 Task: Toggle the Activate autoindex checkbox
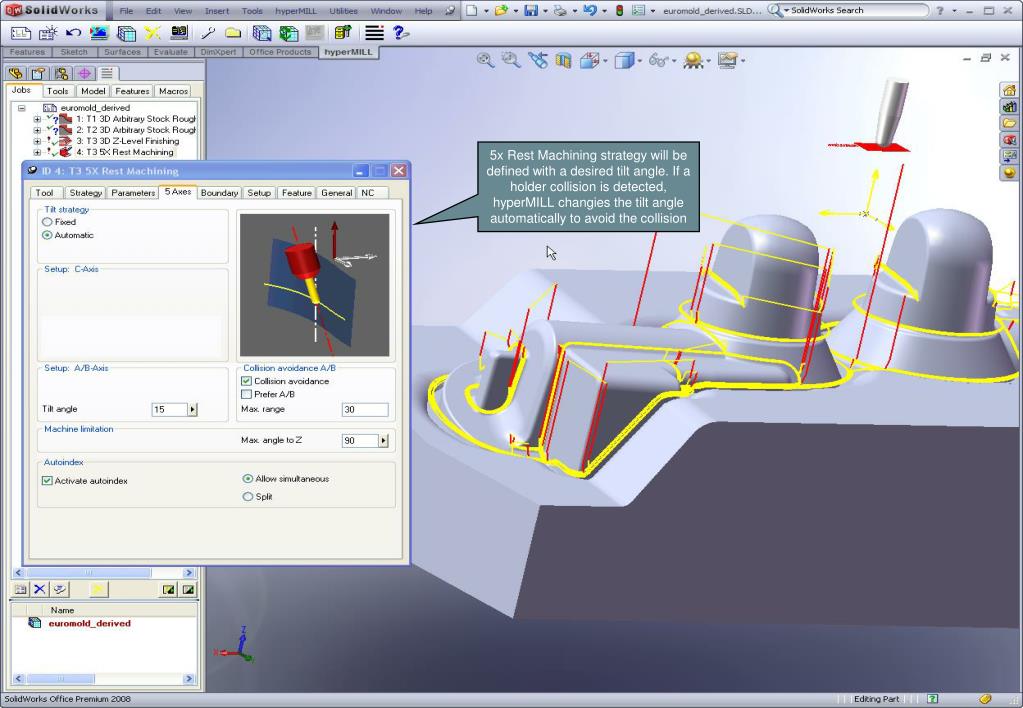click(47, 481)
